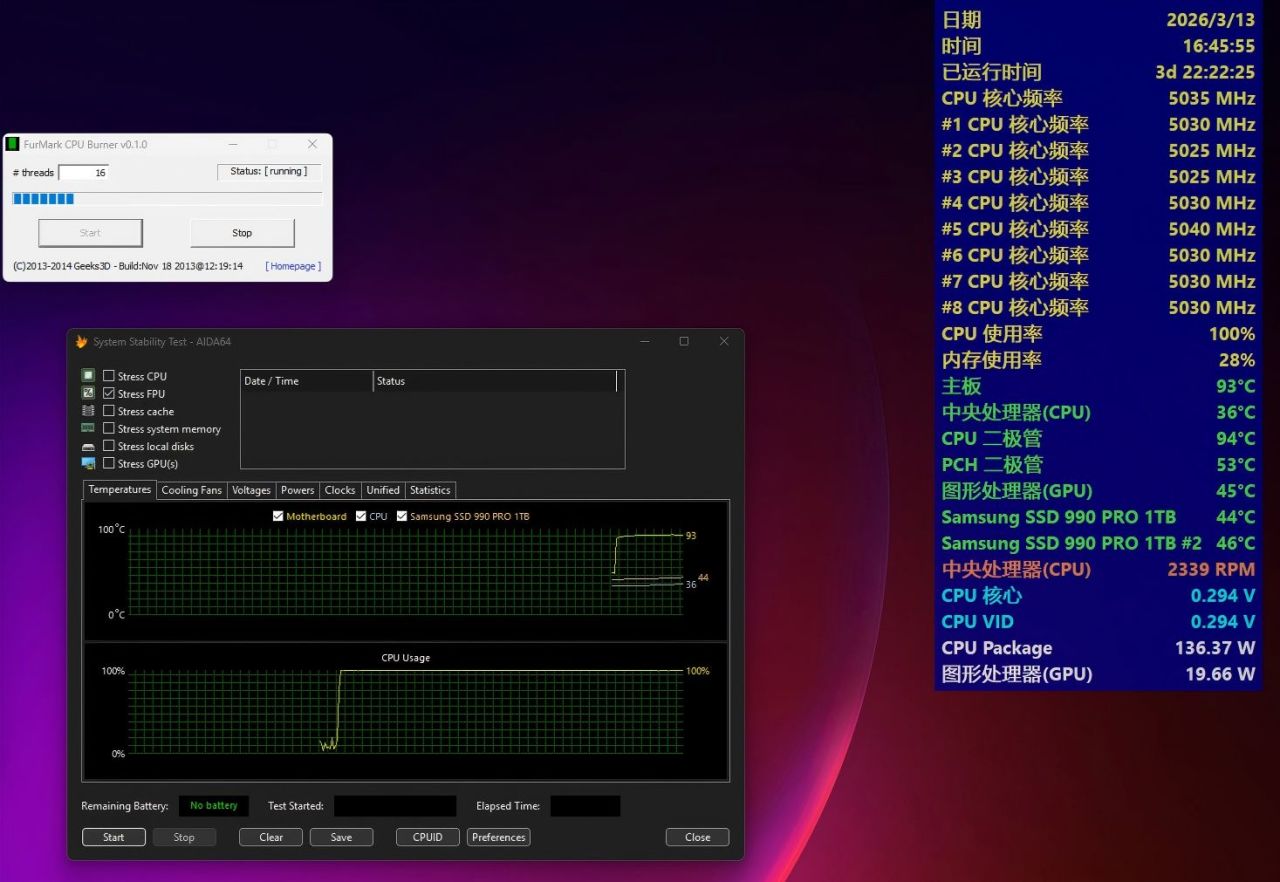Toggle the CPU checkbox in the graph legend
1280x882 pixels.
(x=361, y=516)
